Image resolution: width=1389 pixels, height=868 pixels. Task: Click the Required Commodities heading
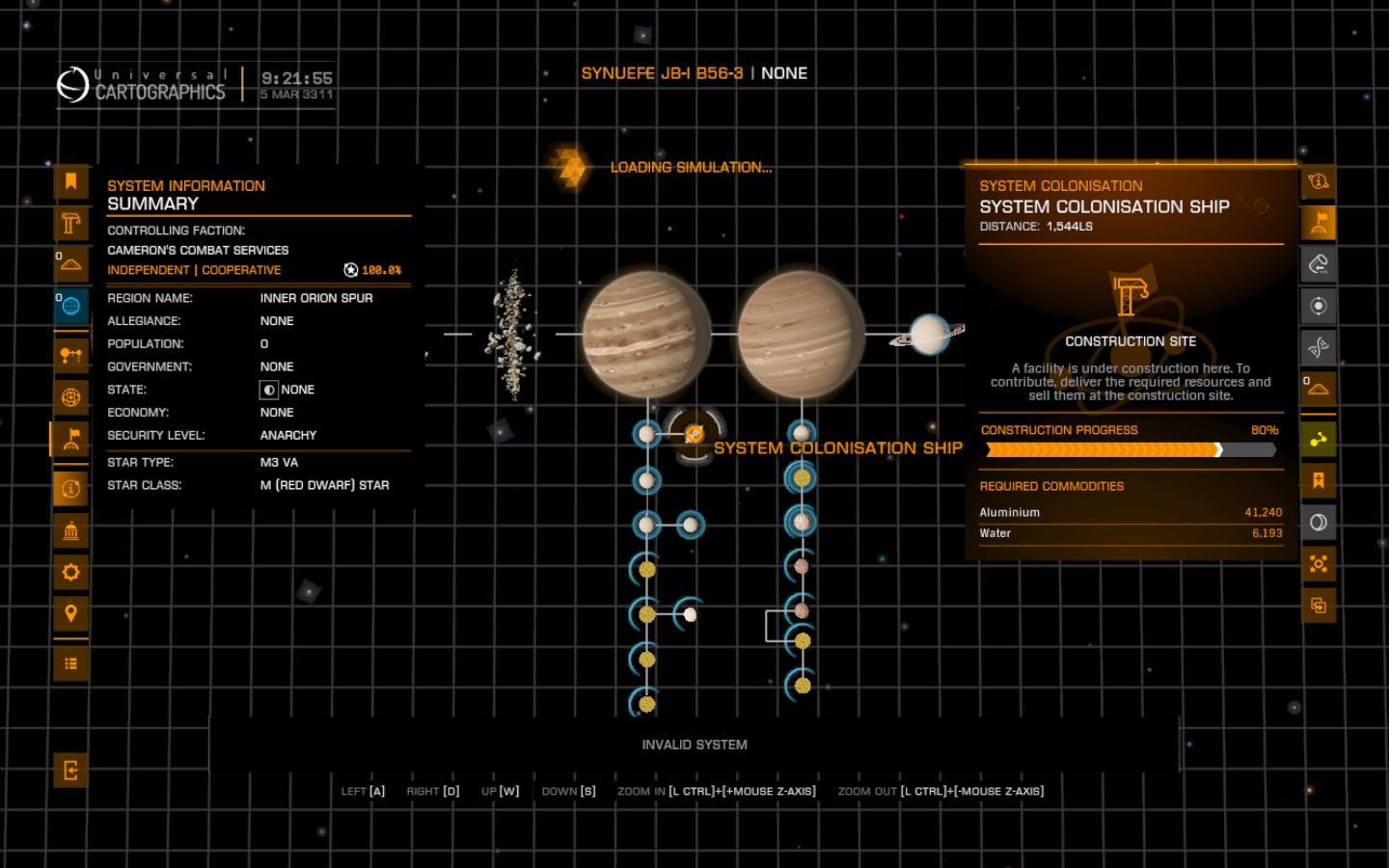point(1051,486)
